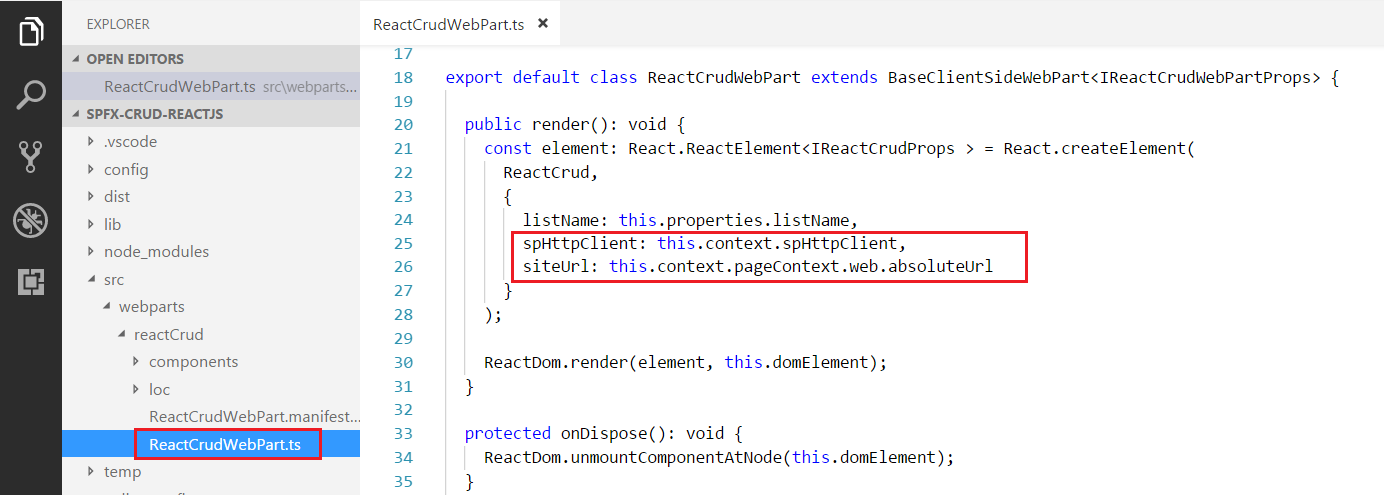This screenshot has height=495, width=1384.
Task: Expand the node_modules folder
Action: (156, 252)
